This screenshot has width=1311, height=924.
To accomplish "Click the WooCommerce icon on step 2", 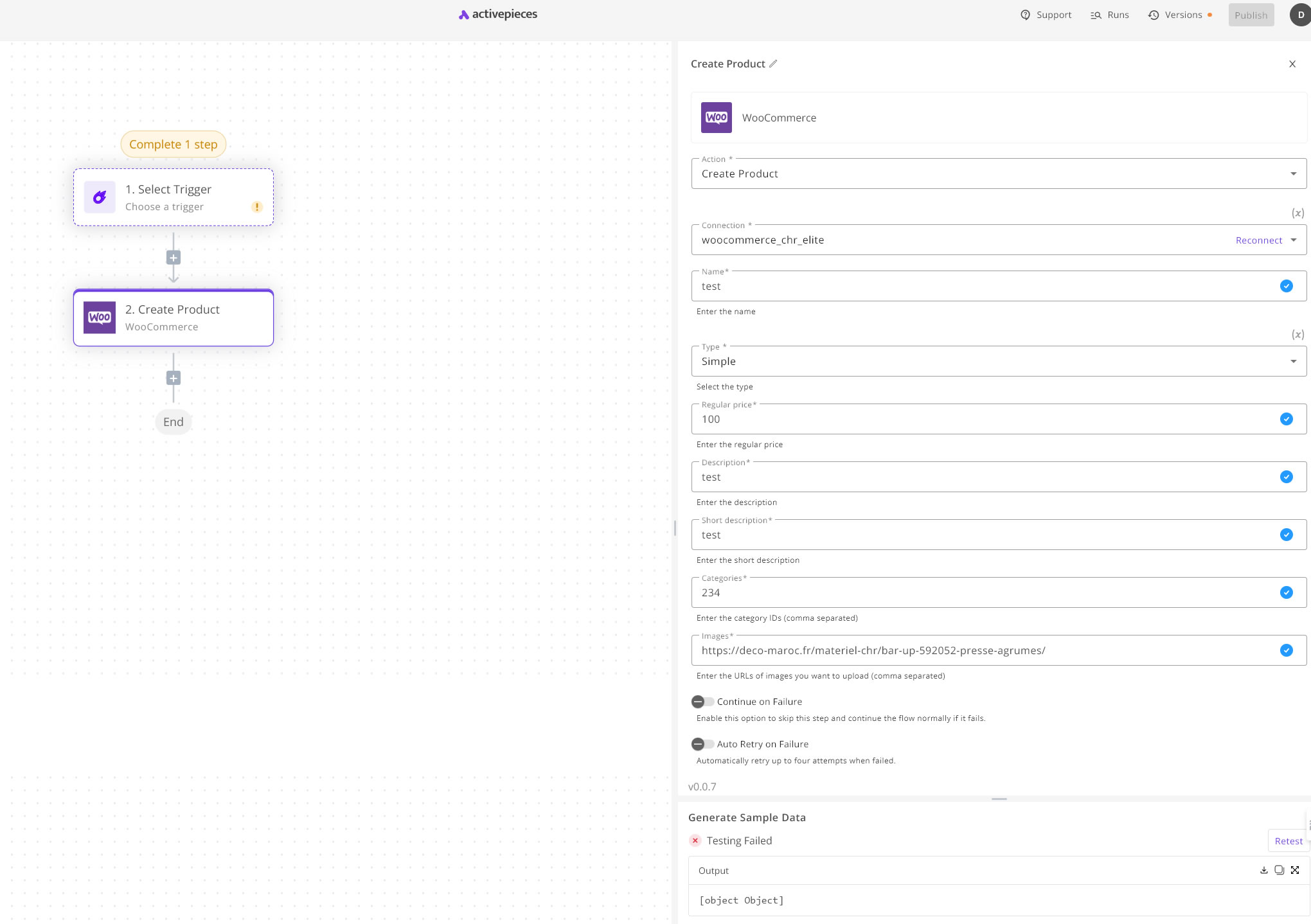I will pyautogui.click(x=100, y=317).
